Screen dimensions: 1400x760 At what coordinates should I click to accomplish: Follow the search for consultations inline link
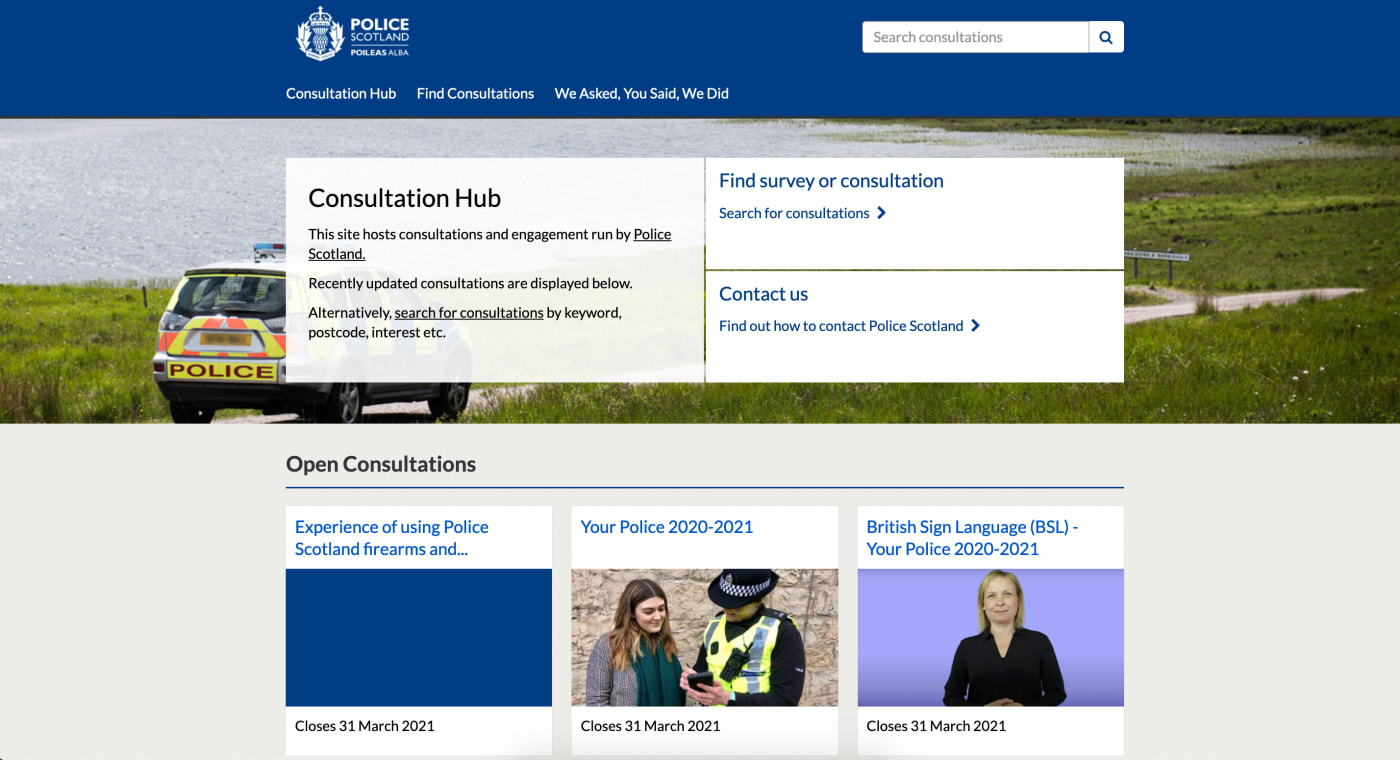coord(468,312)
